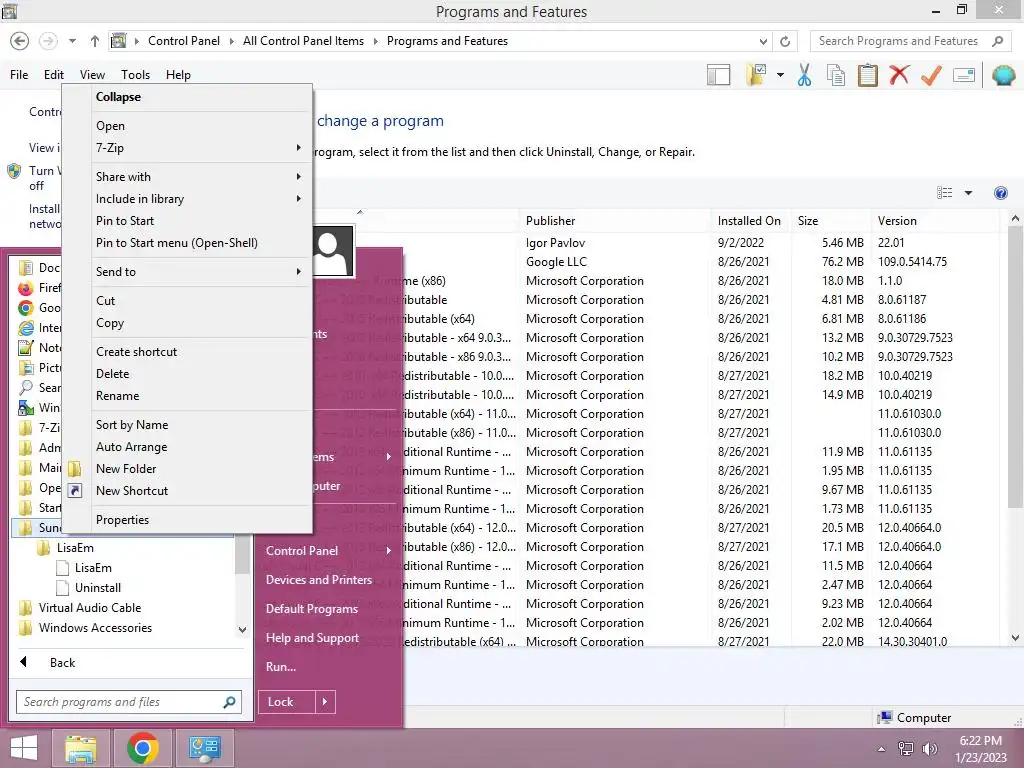Open the recent locations dropdown arrow
This screenshot has width=1024, height=768.
(72, 41)
